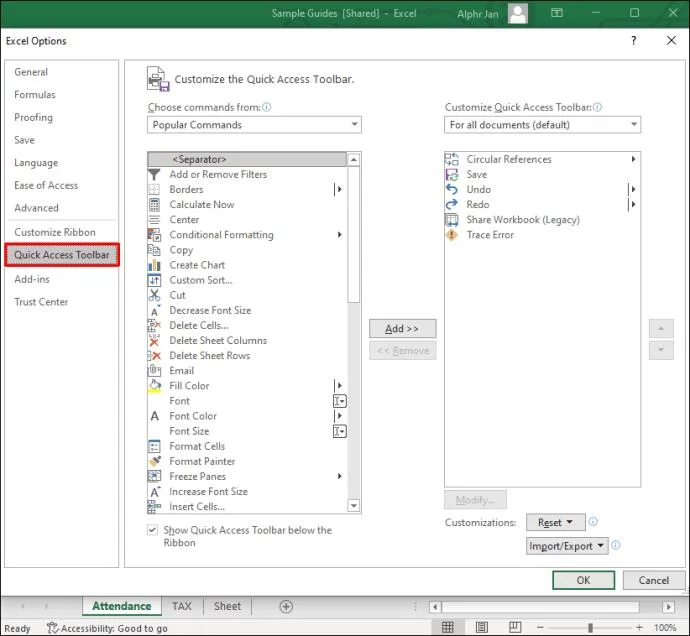This screenshot has height=636, width=690.
Task: Open the Customize Ribbon category
Action: coord(55,232)
